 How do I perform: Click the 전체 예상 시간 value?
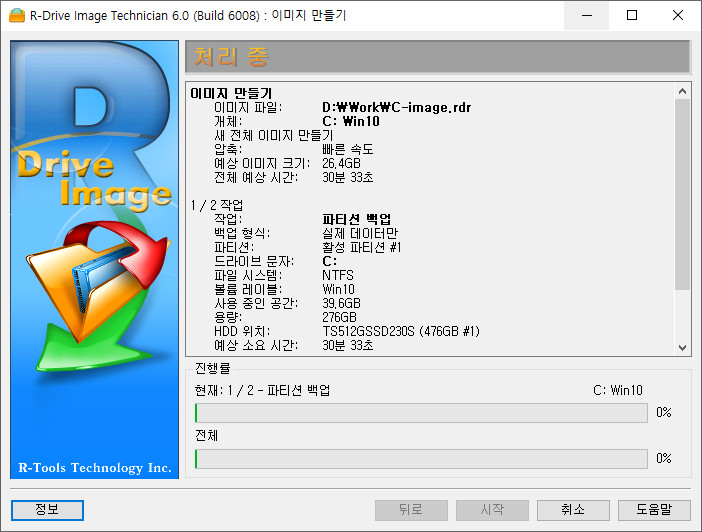(x=347, y=177)
